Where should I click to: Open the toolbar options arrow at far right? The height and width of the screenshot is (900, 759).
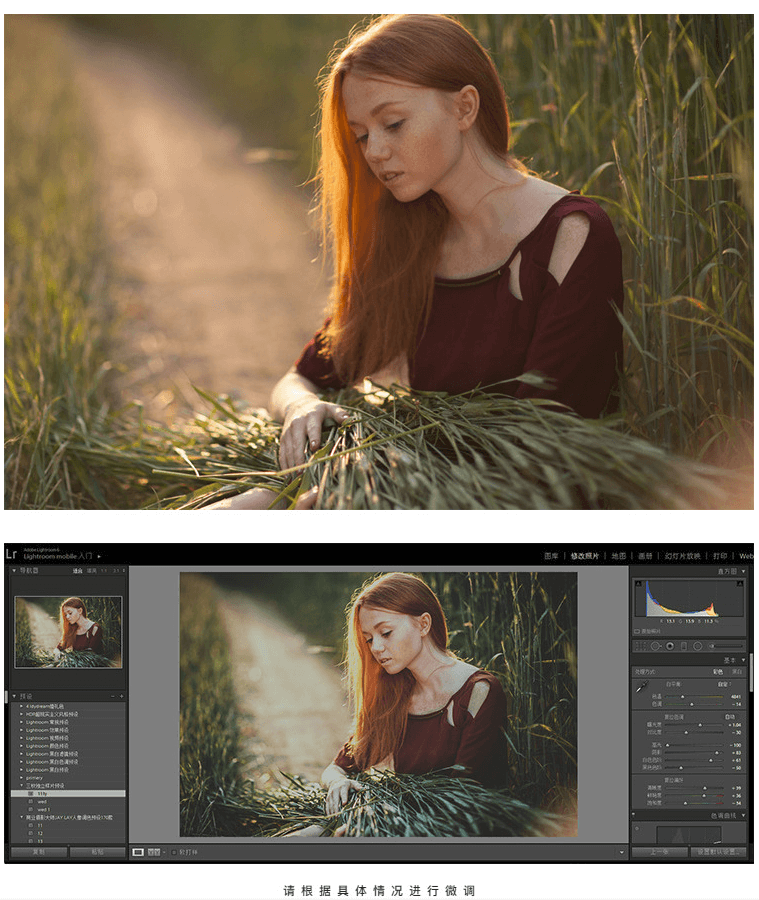click(x=622, y=852)
